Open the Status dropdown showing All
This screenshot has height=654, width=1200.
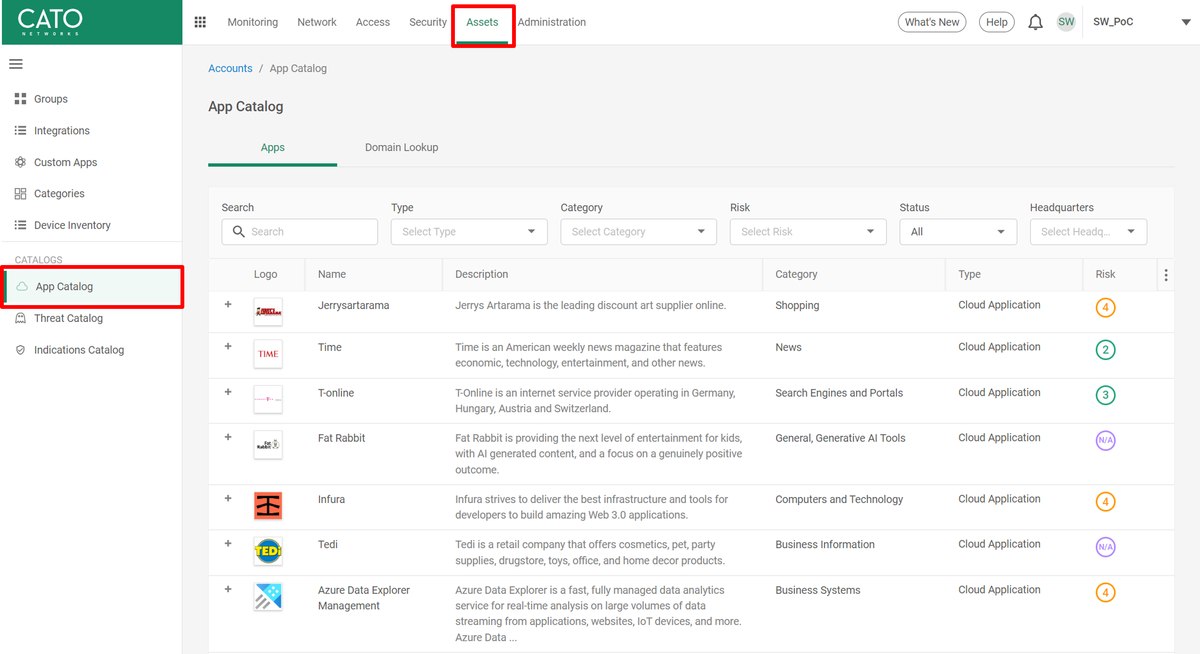(x=957, y=232)
